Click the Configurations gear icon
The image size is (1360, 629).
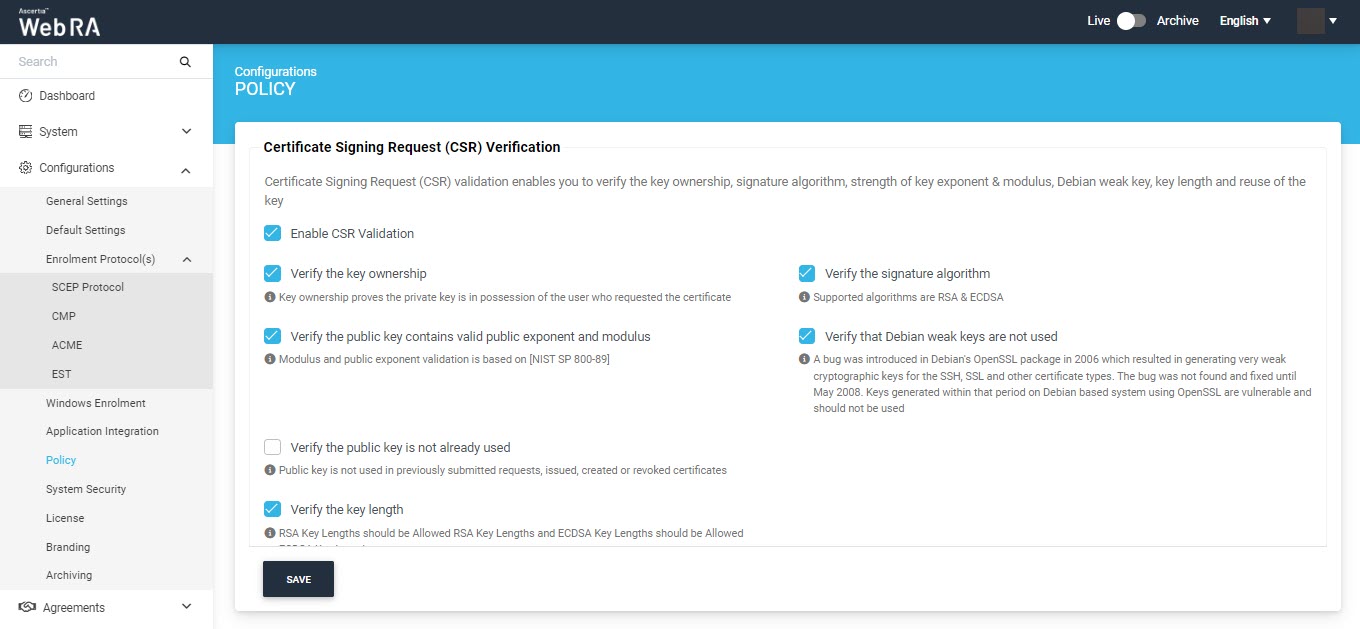click(26, 168)
